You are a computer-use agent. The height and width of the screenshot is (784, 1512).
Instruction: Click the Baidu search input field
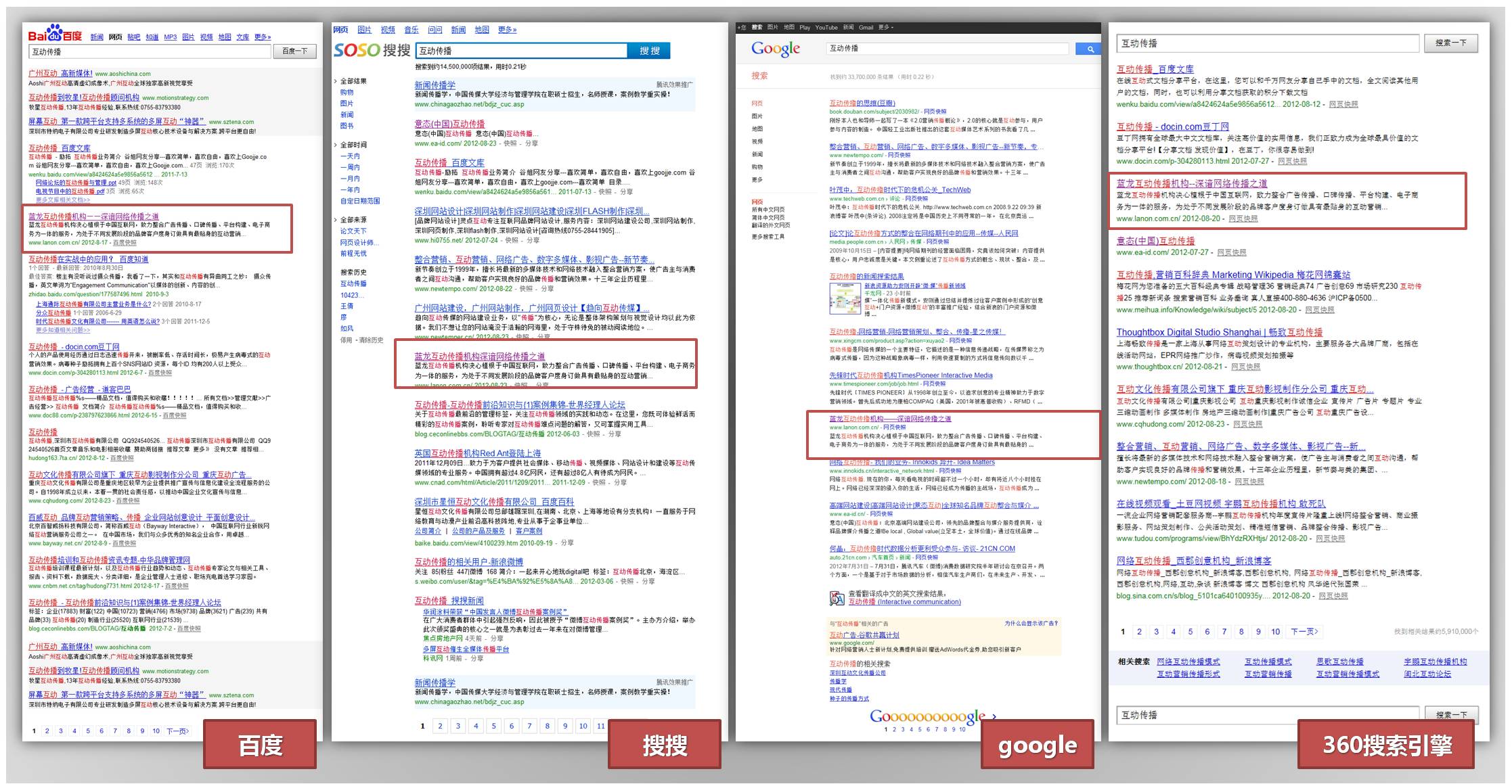[150, 51]
